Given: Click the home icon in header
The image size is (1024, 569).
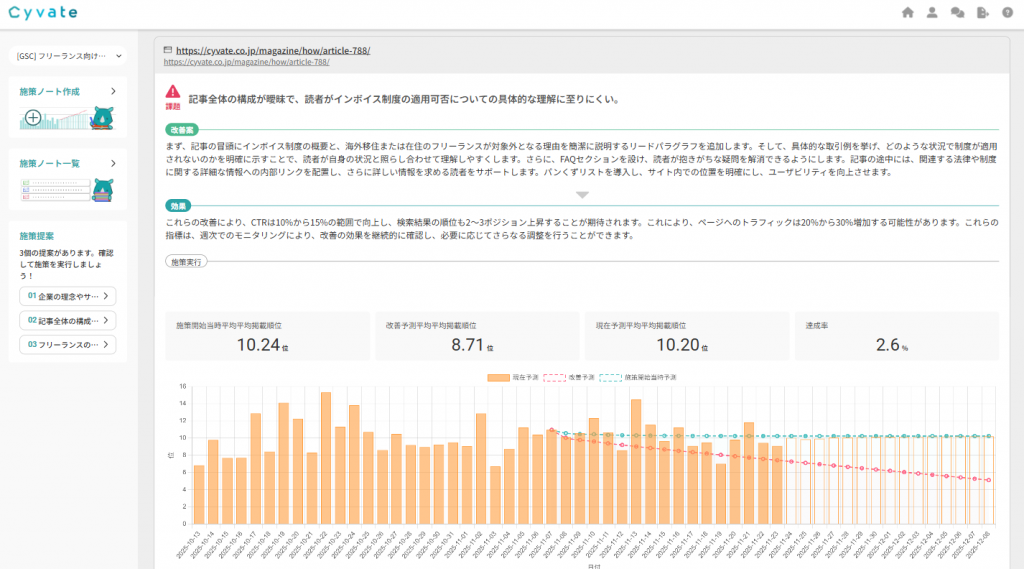Looking at the screenshot, I should click(x=908, y=13).
